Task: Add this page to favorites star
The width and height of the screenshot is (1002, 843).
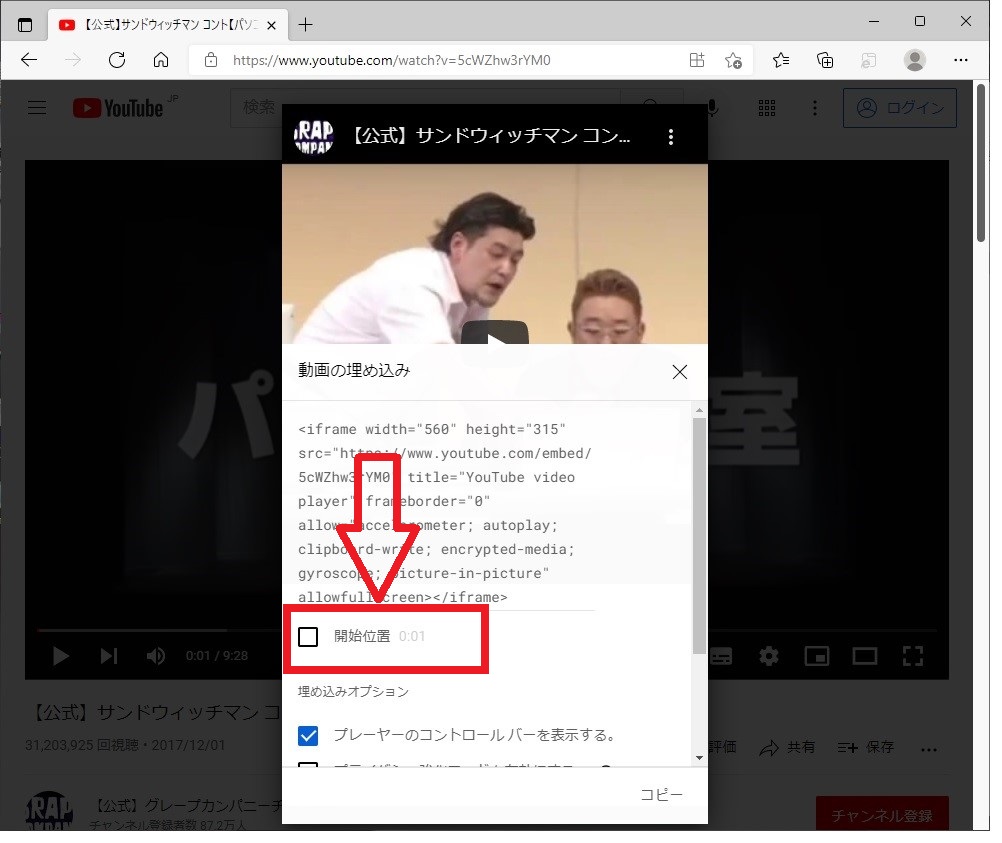Action: click(733, 61)
